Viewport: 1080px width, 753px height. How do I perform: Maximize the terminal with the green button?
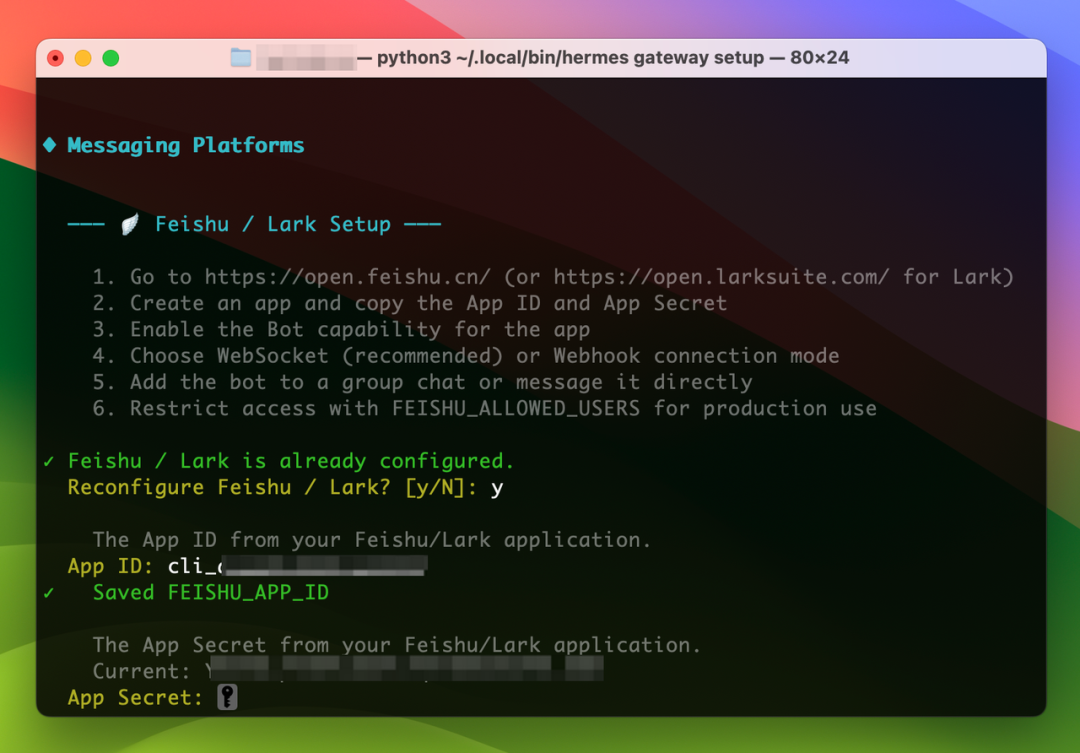point(110,59)
